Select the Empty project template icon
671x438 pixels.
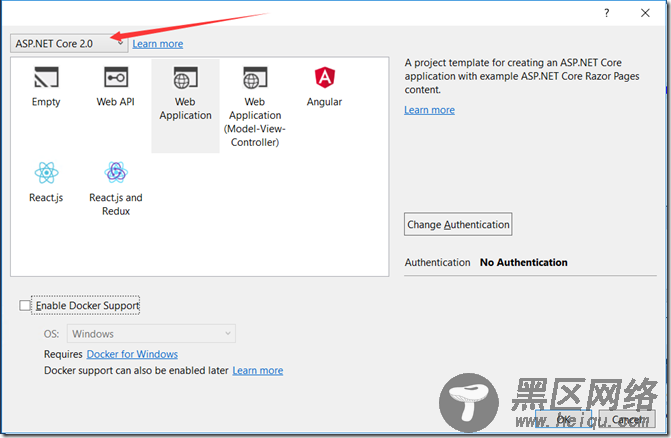tap(46, 77)
